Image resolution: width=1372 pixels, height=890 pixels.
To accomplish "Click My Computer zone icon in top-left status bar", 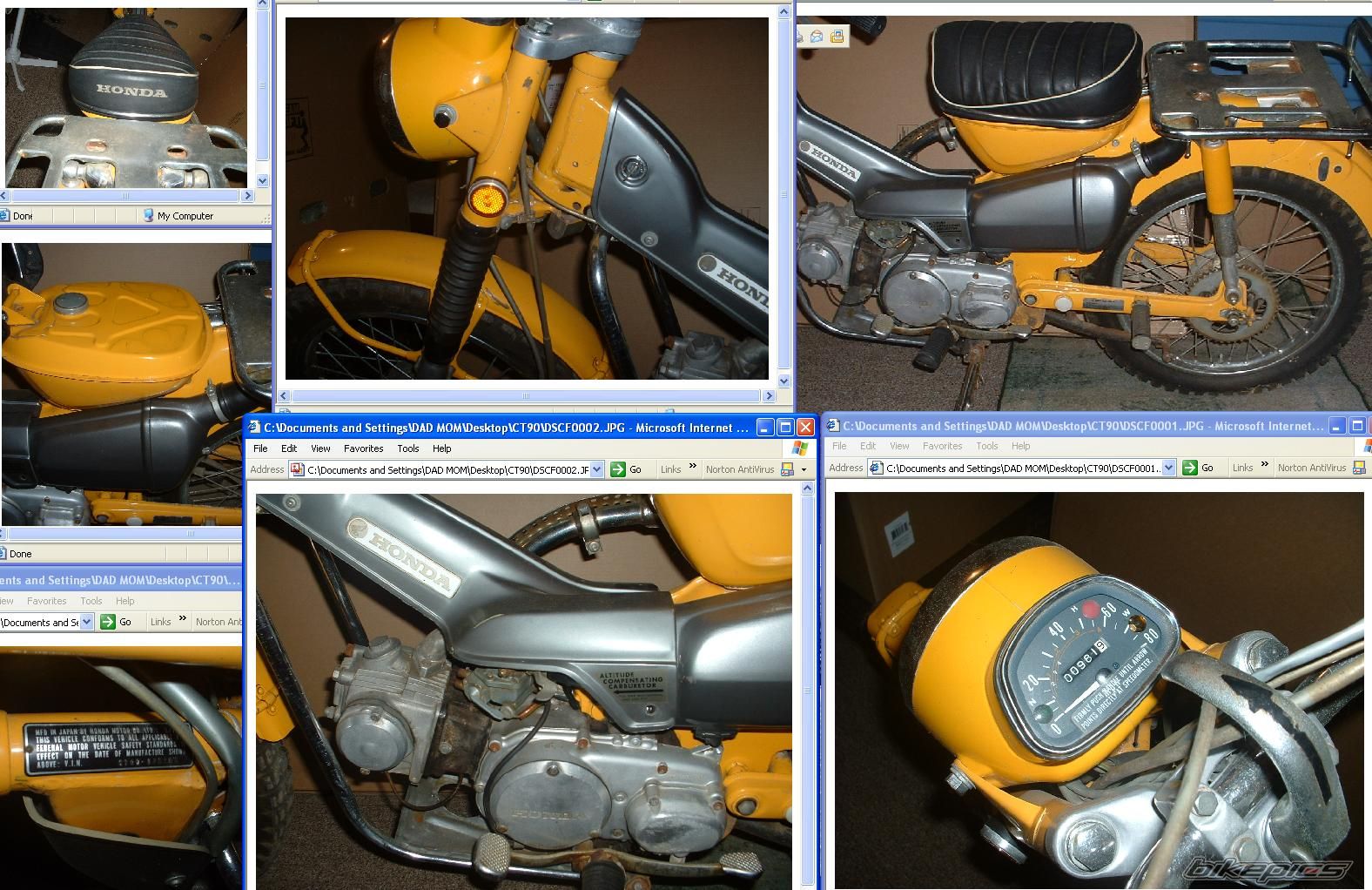I will [148, 215].
